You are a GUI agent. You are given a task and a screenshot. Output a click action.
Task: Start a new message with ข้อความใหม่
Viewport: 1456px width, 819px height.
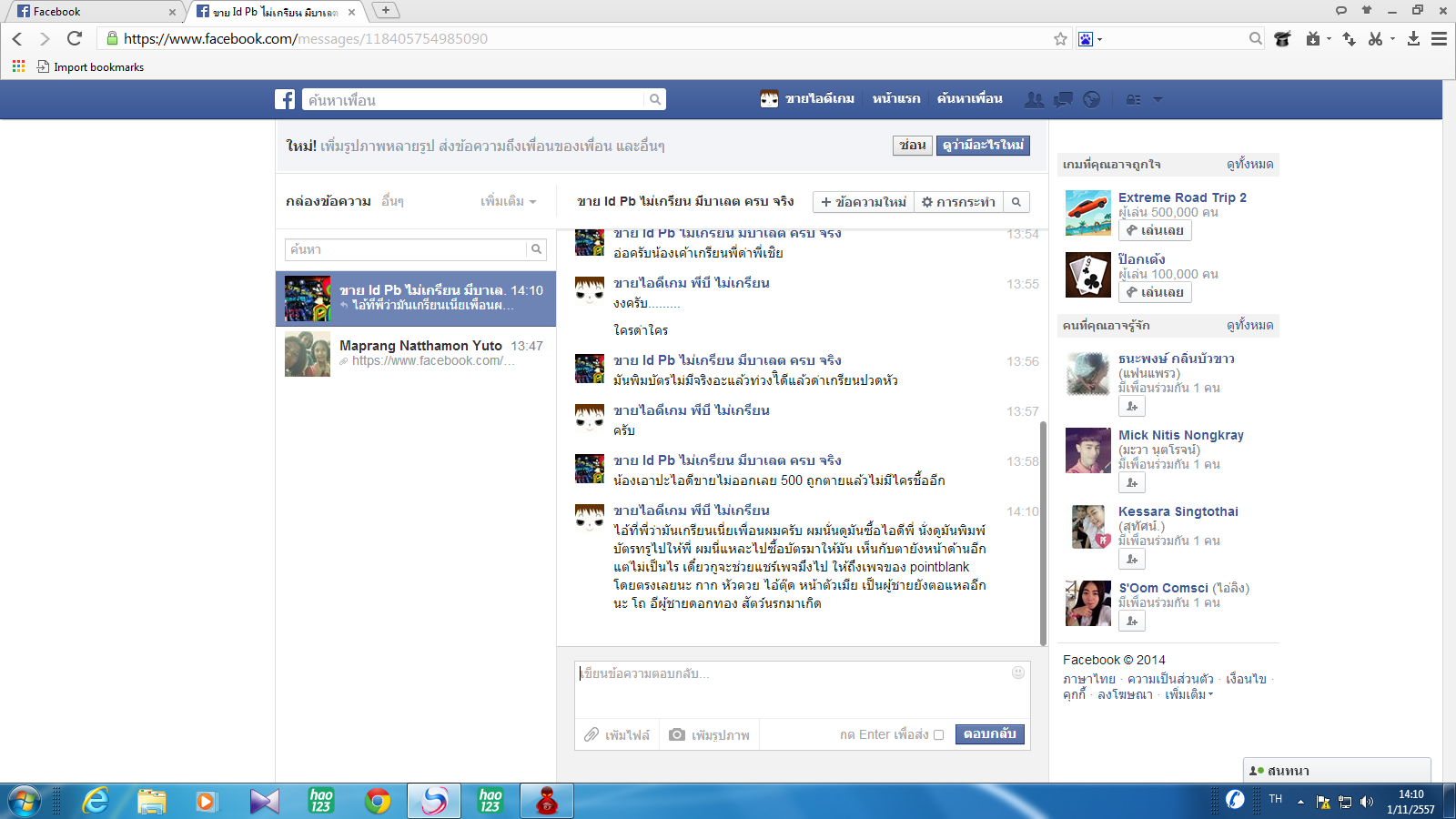point(863,201)
